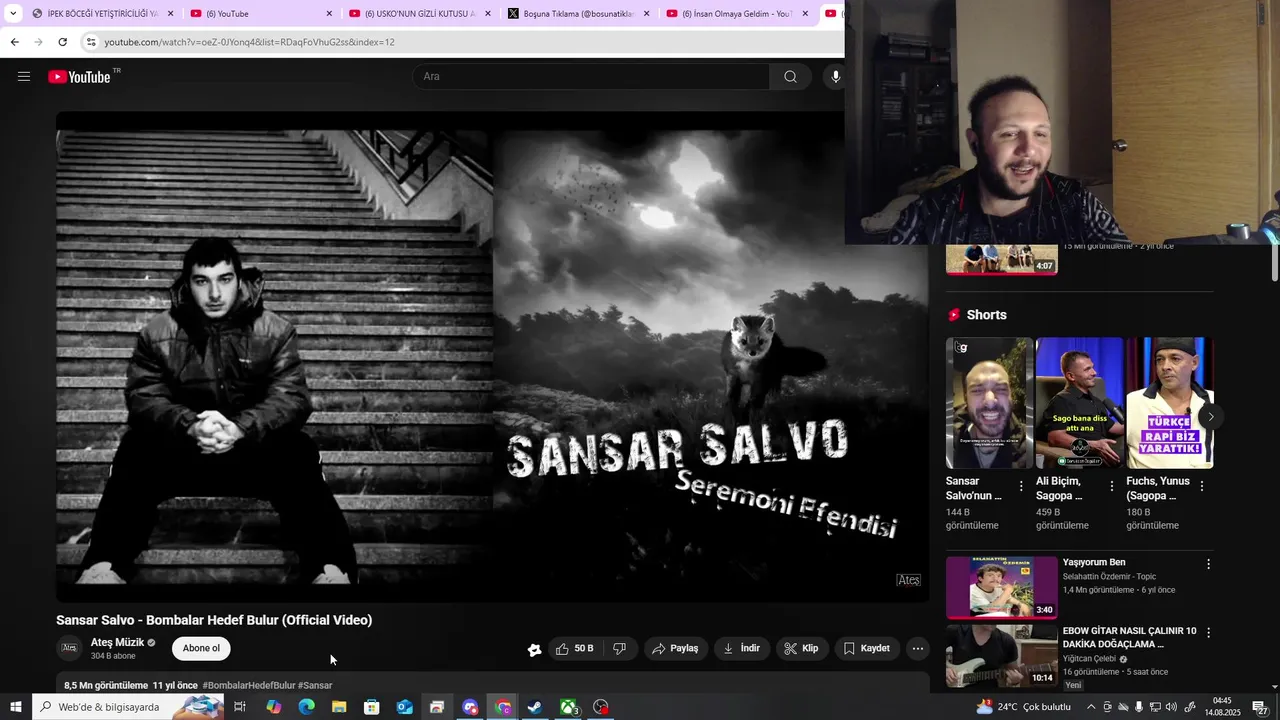Click the 4:07 playlist video thumbnail

[x=1001, y=259]
